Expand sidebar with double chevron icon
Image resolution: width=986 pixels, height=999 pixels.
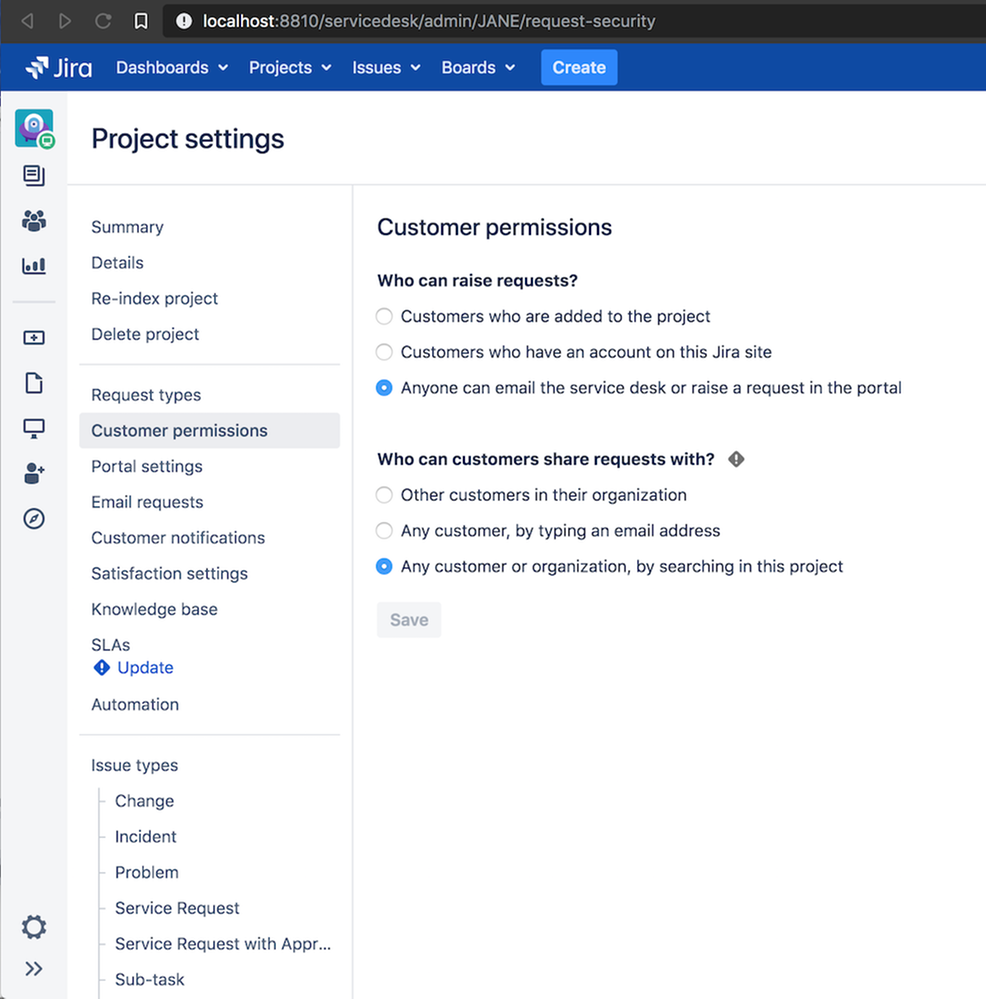coord(34,969)
